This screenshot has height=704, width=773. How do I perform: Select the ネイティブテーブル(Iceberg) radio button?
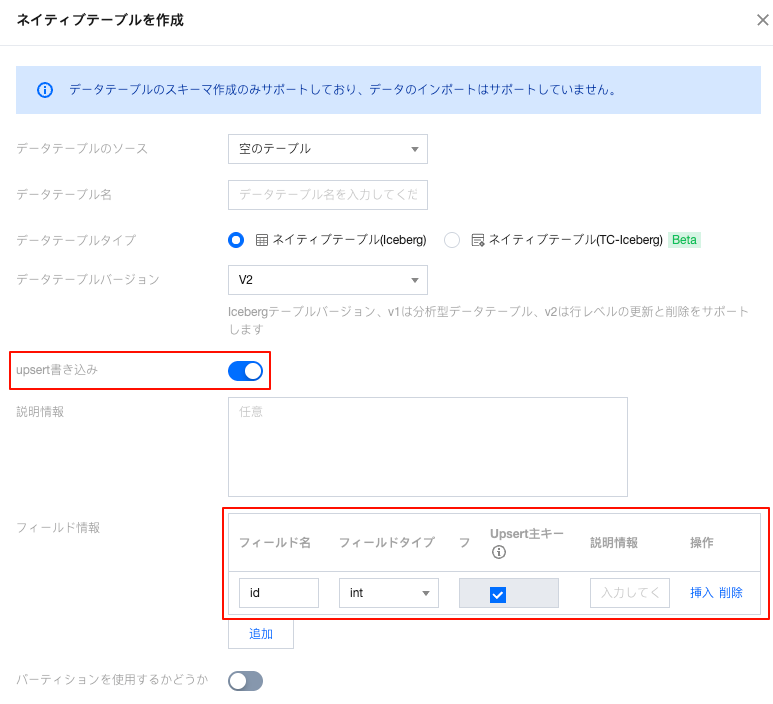click(236, 240)
